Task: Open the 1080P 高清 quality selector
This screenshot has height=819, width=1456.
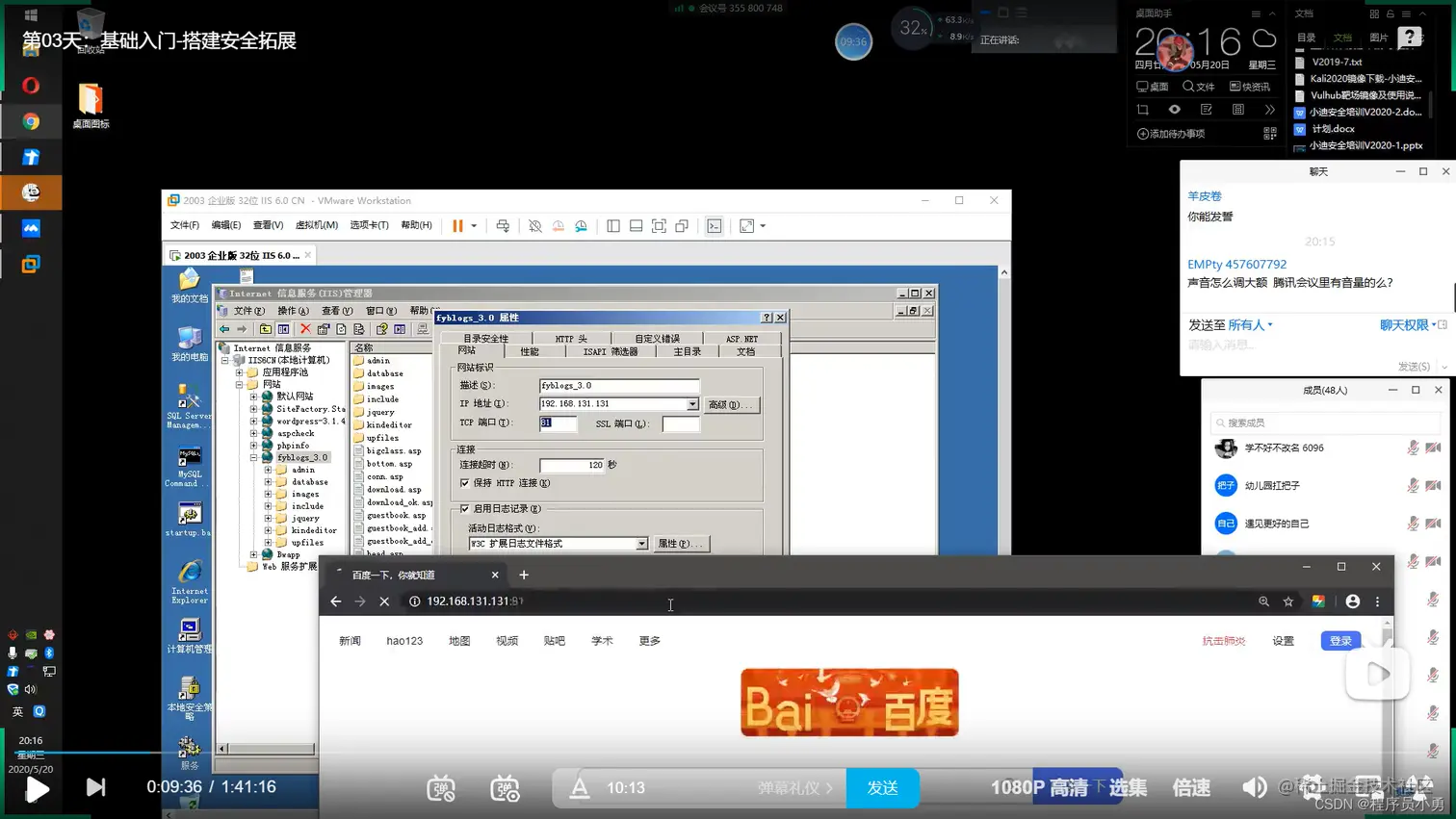Action: click(x=1039, y=787)
